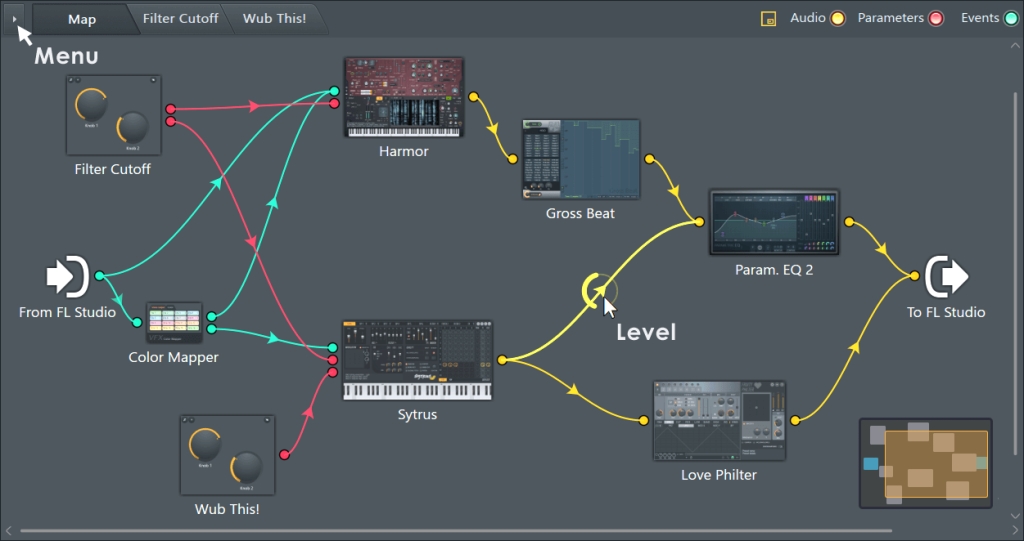Select the Love Philter plugin node
Viewport: 1024px width, 541px height.
coord(719,421)
